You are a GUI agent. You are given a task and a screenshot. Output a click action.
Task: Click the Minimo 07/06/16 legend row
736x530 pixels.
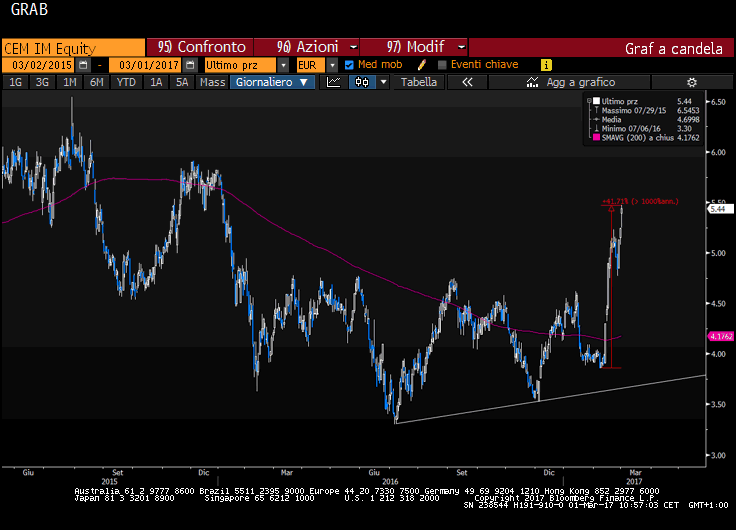(x=646, y=129)
